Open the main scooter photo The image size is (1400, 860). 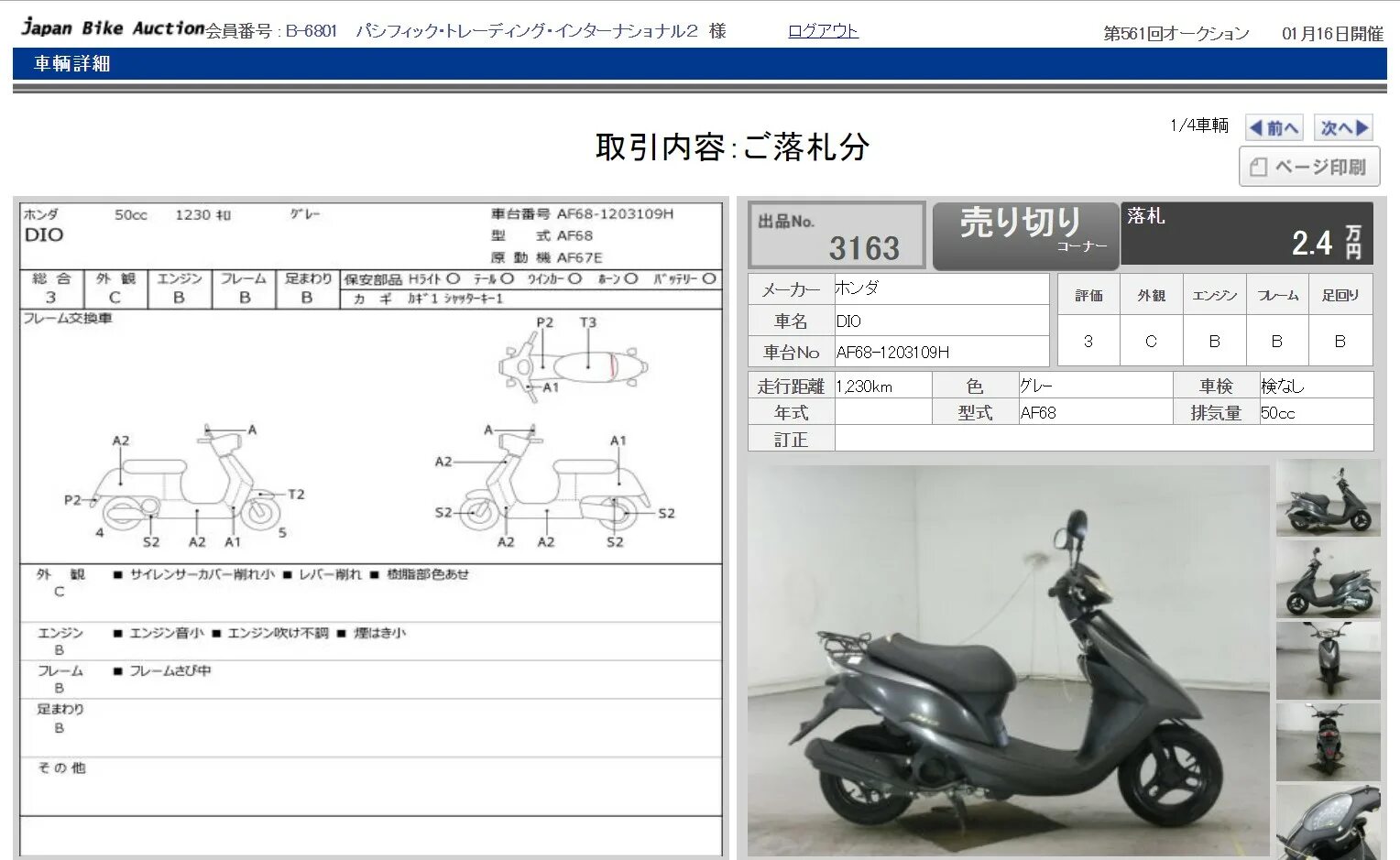point(1008,661)
